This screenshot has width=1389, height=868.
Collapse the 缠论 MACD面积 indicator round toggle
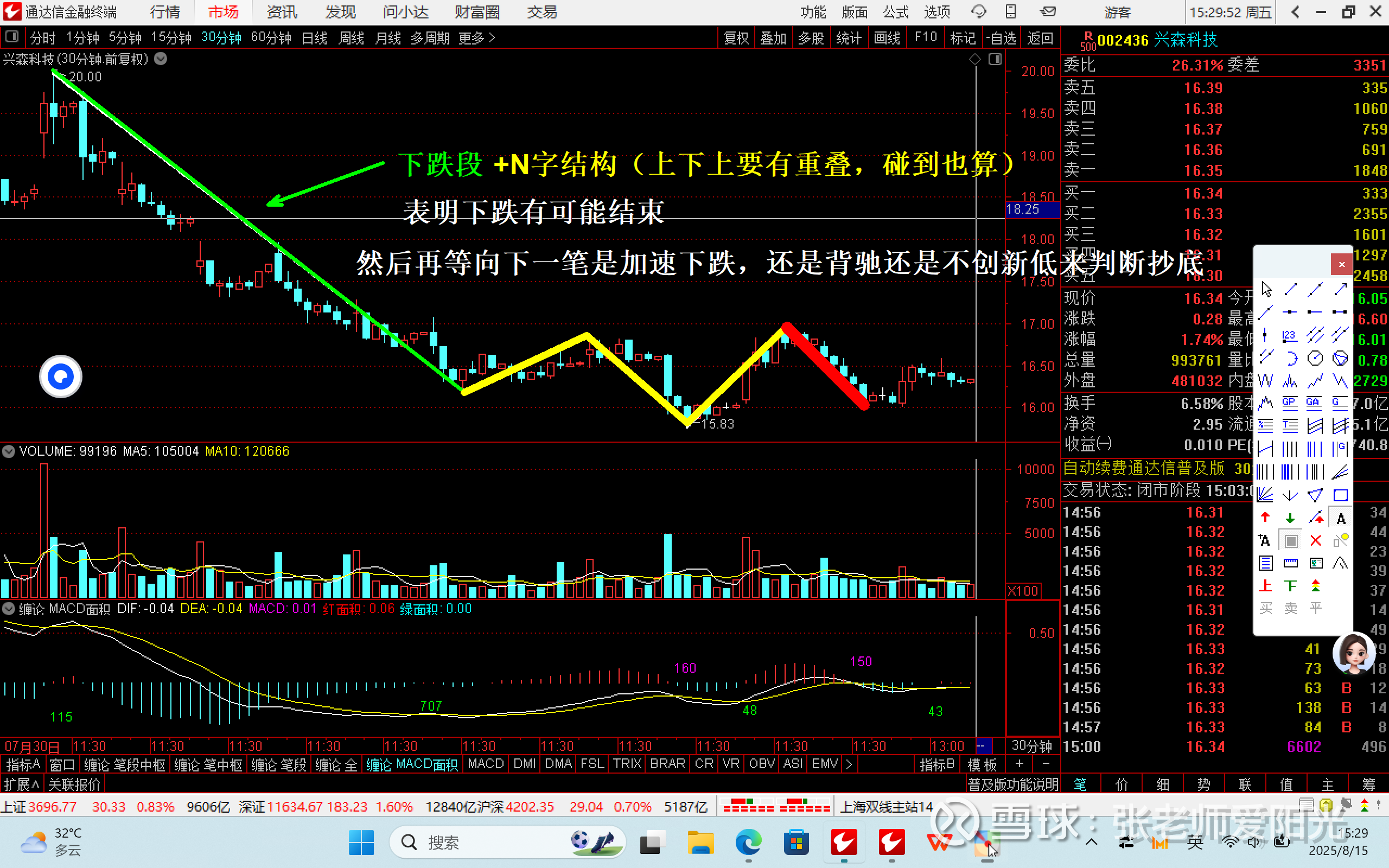click(9, 609)
